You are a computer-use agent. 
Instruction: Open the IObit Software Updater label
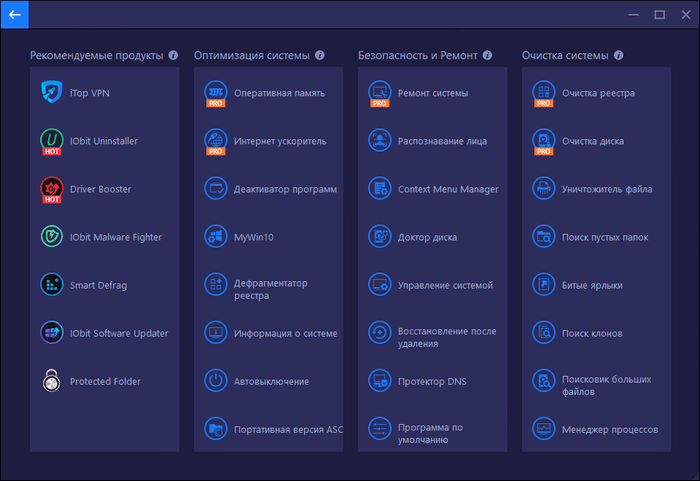coord(119,333)
